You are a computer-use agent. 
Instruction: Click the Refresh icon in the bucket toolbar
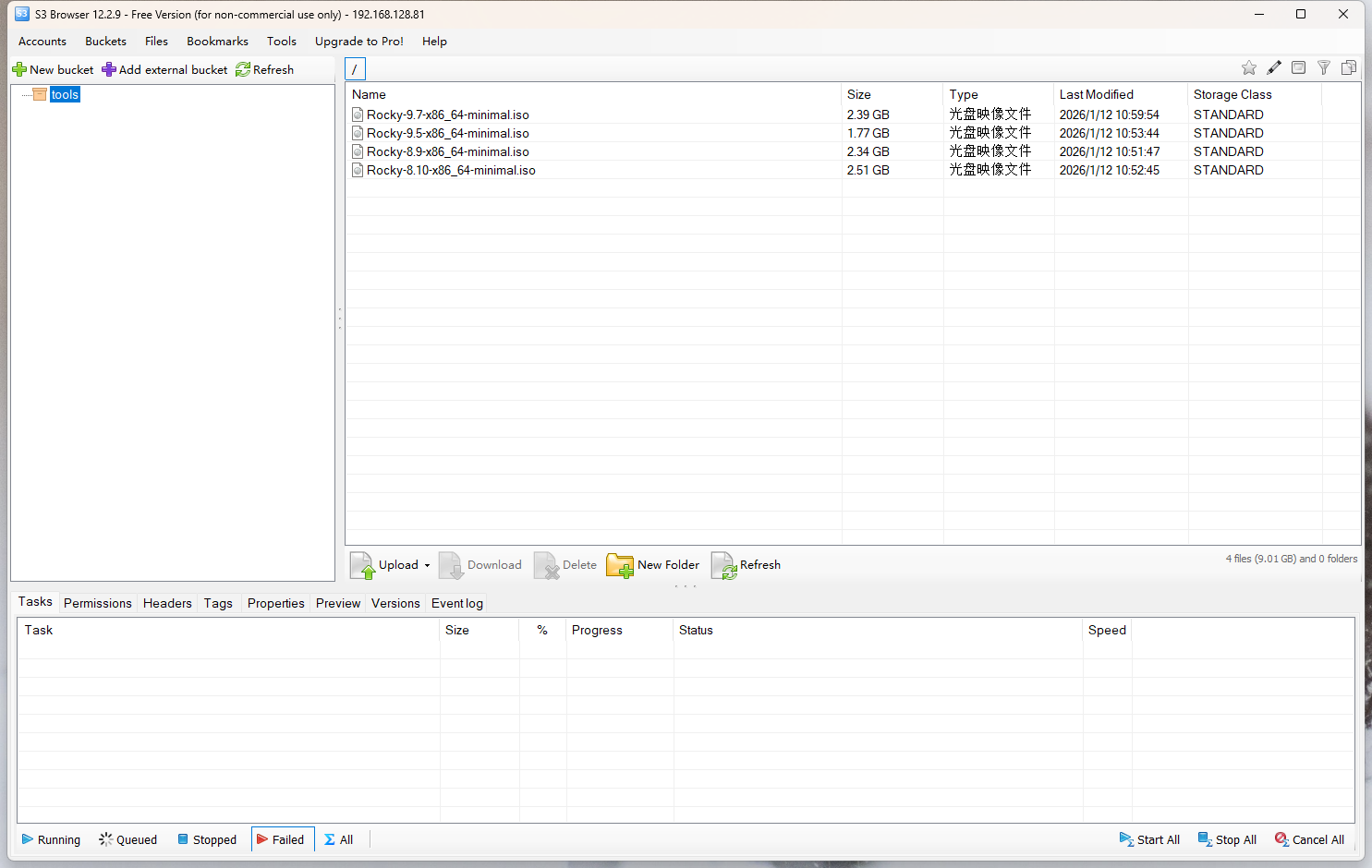click(243, 69)
